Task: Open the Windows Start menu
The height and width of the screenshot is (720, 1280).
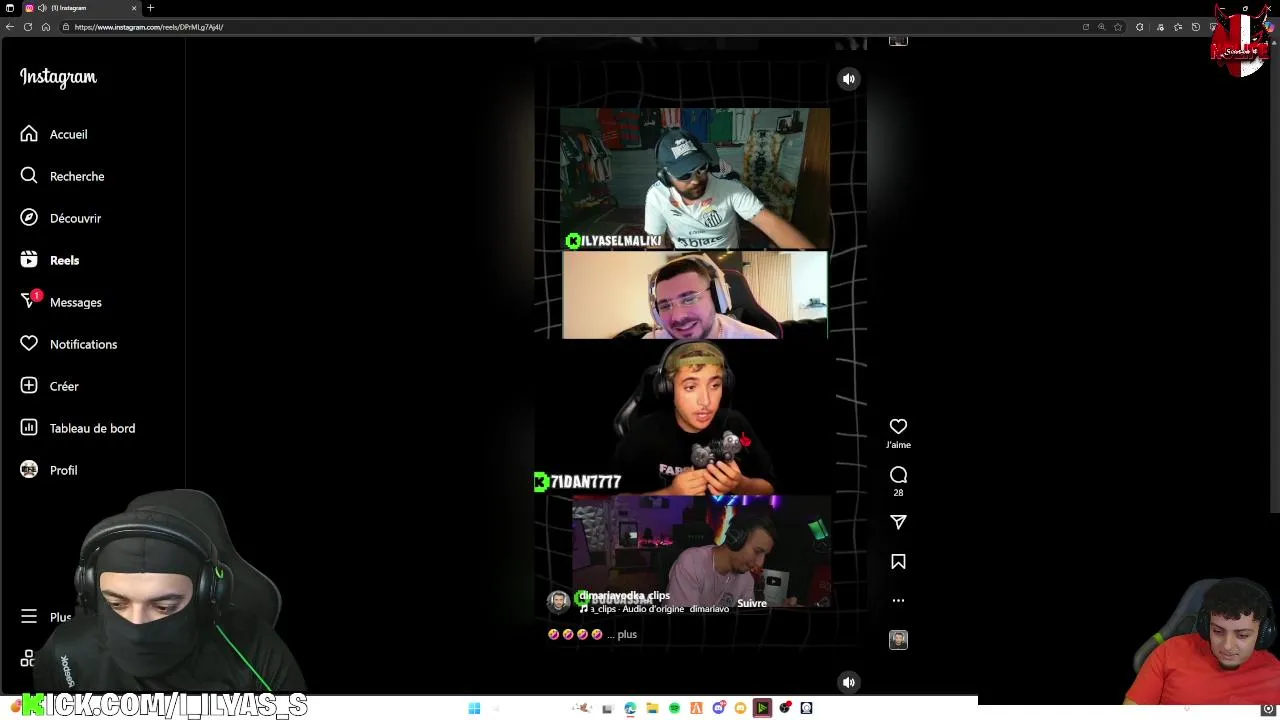Action: coord(474,708)
